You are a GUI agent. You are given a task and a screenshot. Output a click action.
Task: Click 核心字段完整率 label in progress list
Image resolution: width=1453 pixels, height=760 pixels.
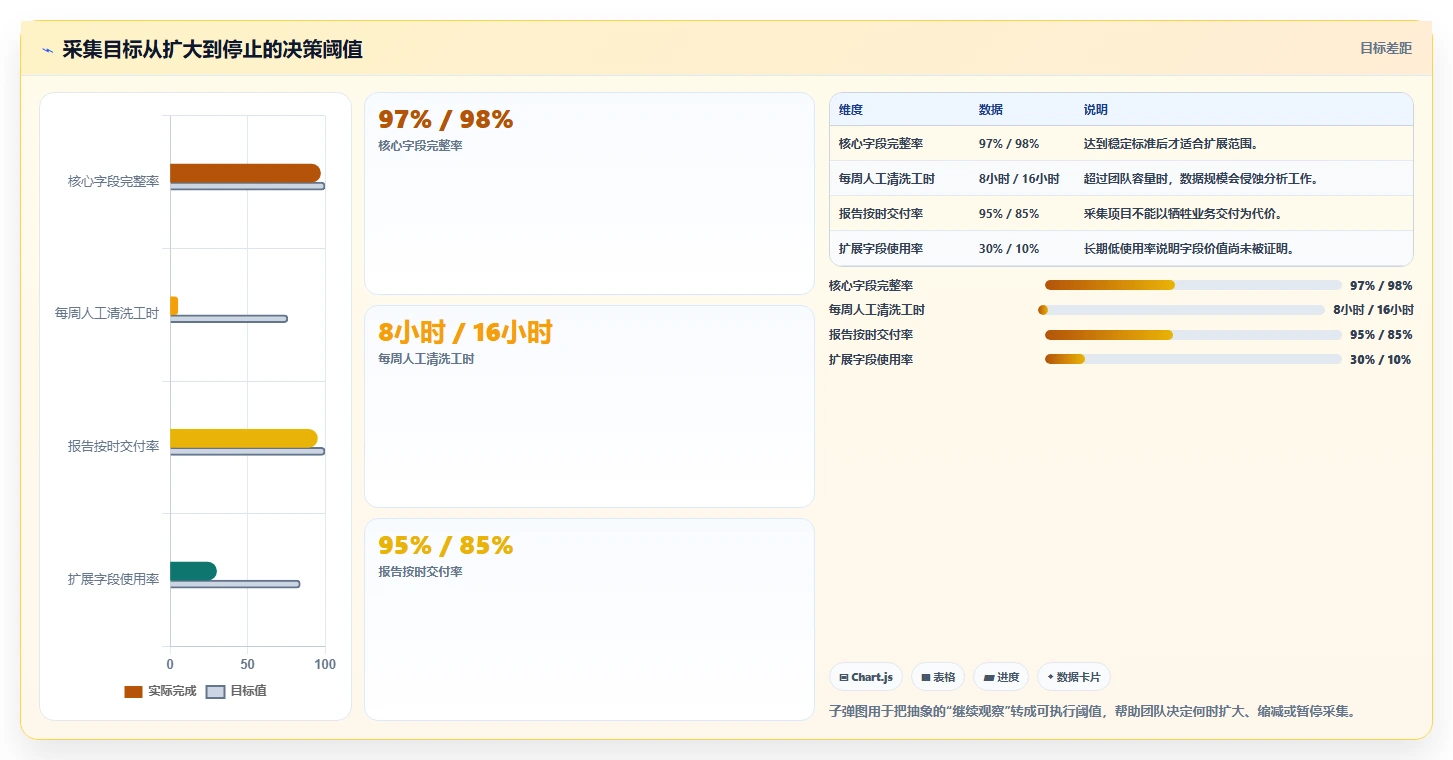point(871,285)
